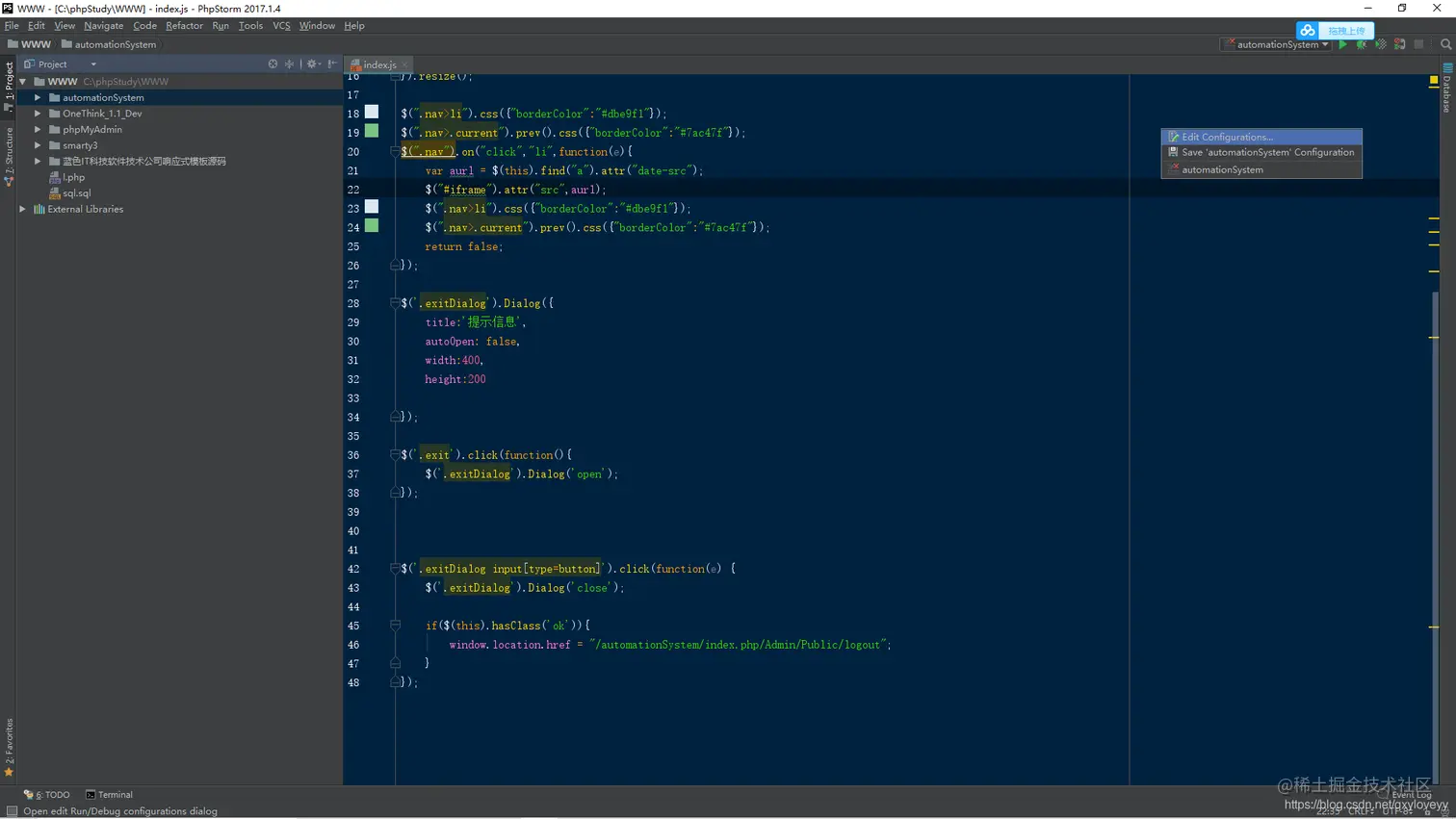The image size is (1456, 819).
Task: Click the WWW breadcrumb in navigation bar
Action: [29, 44]
